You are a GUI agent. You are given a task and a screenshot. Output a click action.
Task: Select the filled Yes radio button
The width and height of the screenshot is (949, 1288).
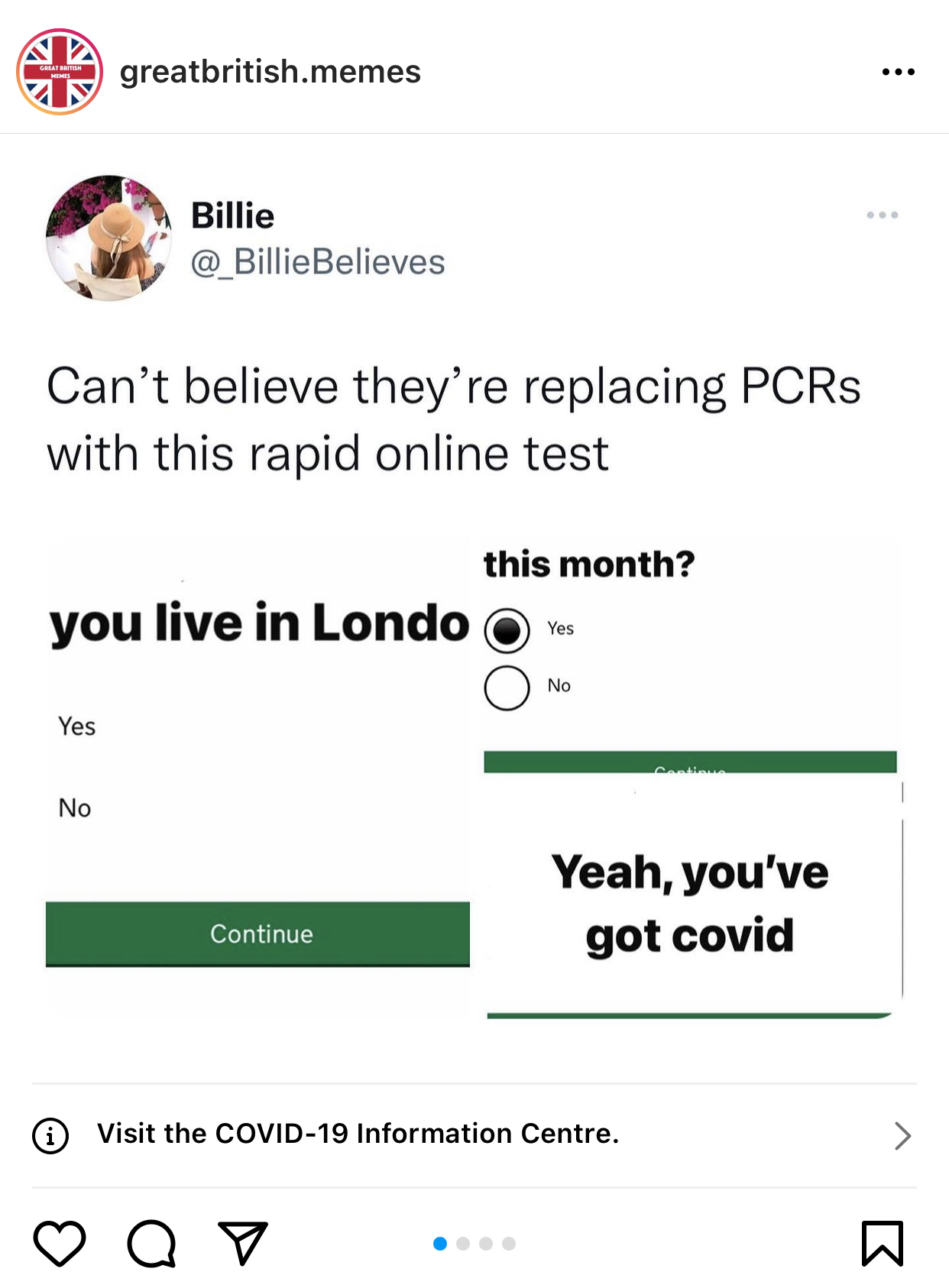pyautogui.click(x=507, y=631)
